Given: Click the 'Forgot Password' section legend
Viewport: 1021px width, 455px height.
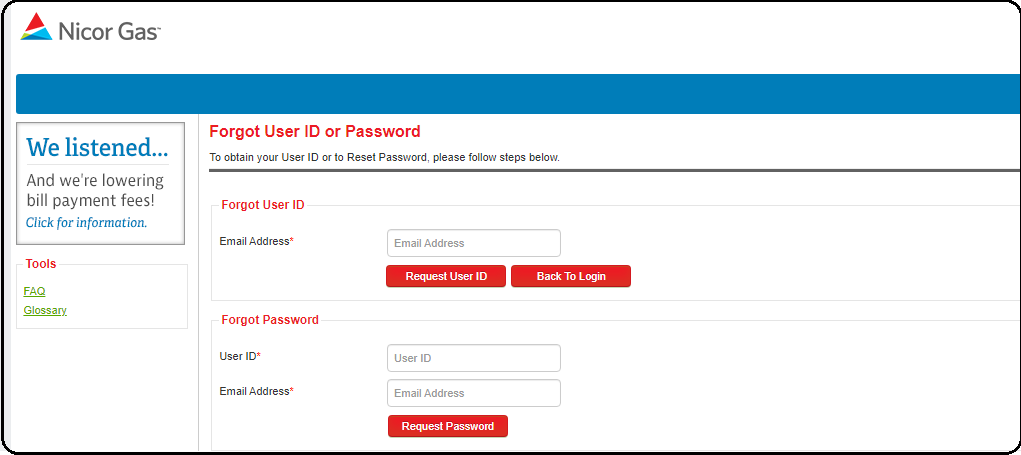Looking at the screenshot, I should [x=270, y=320].
